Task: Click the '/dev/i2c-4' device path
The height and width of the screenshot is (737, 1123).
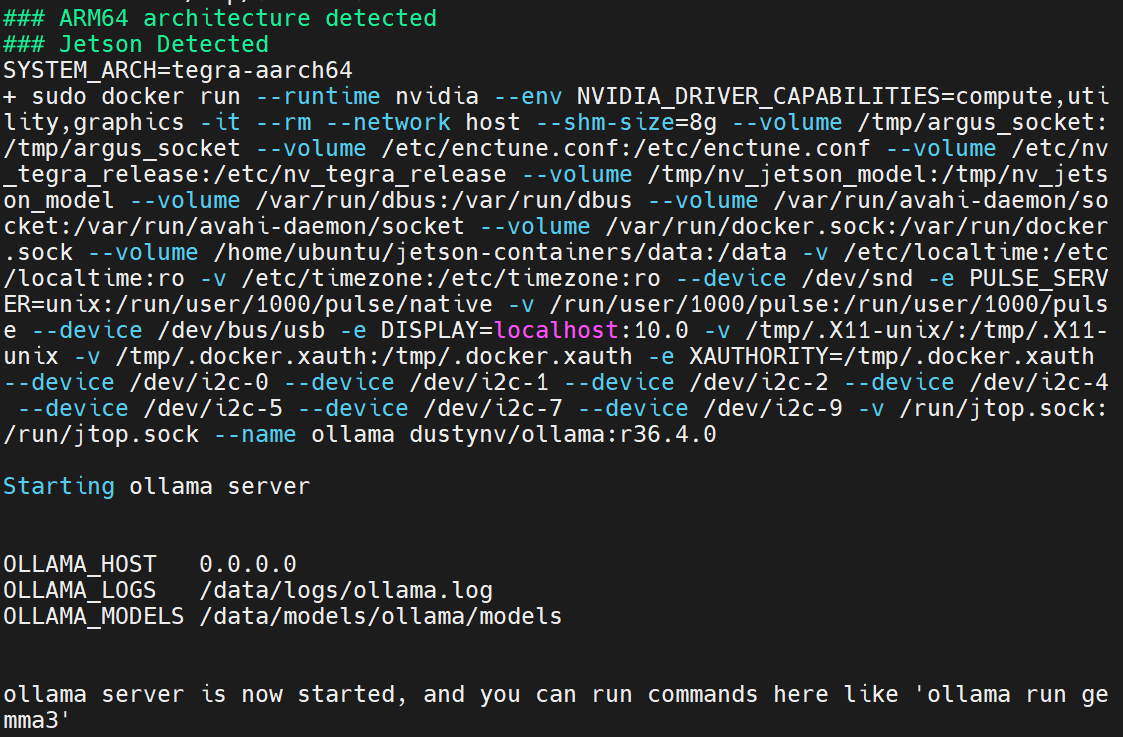Action: 1038,382
